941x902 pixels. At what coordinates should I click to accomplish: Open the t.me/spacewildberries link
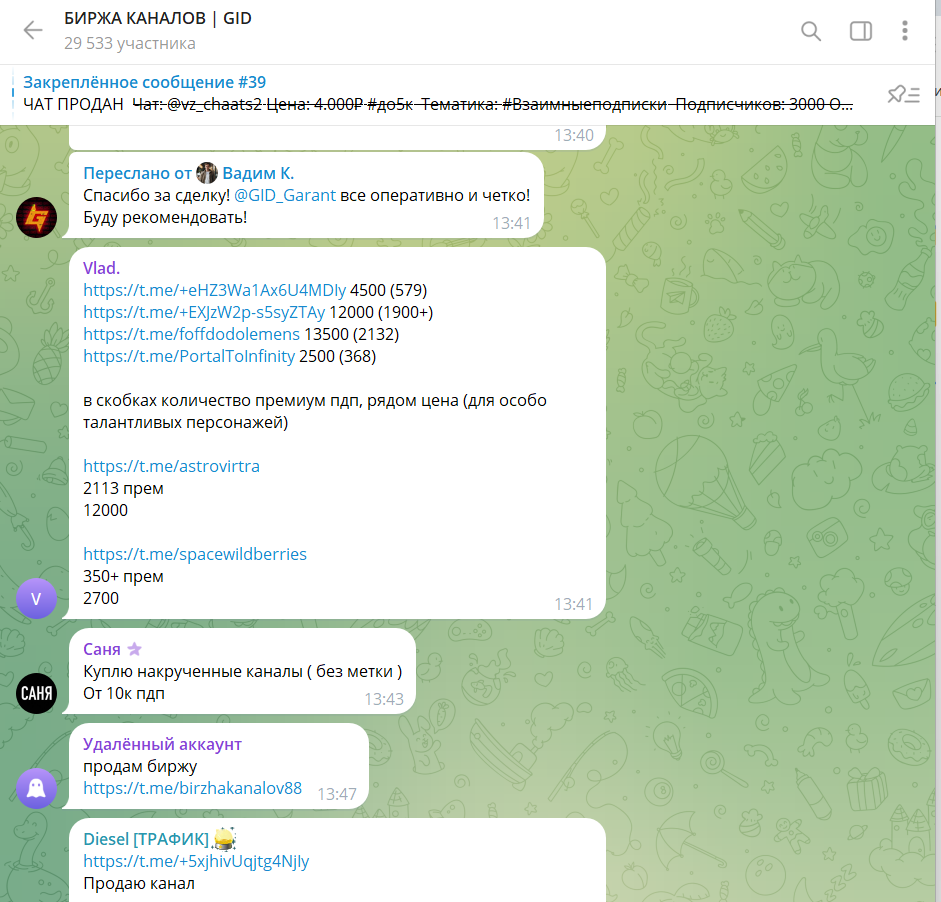pos(195,554)
